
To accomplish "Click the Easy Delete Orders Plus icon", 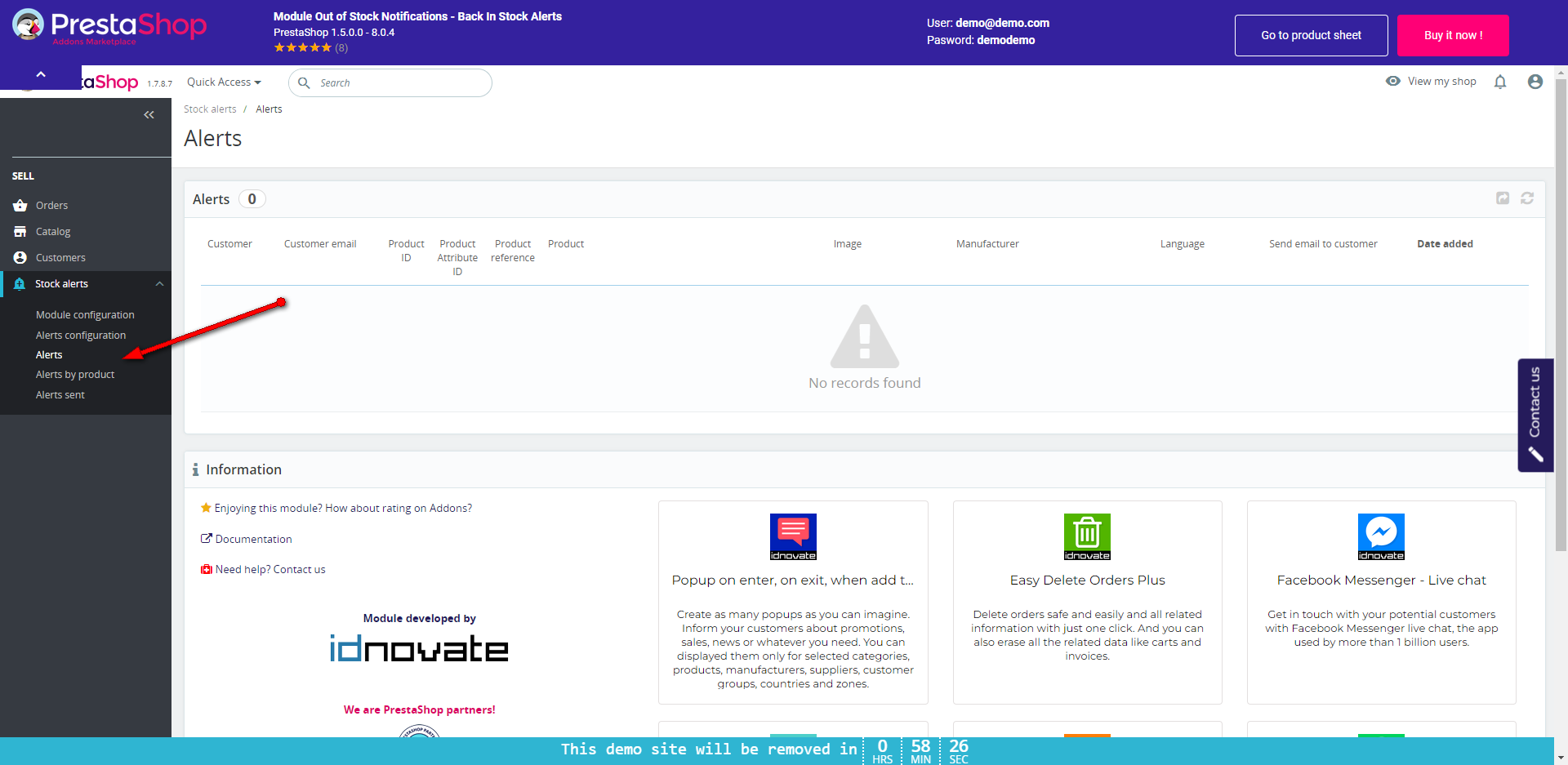I will (x=1087, y=536).
